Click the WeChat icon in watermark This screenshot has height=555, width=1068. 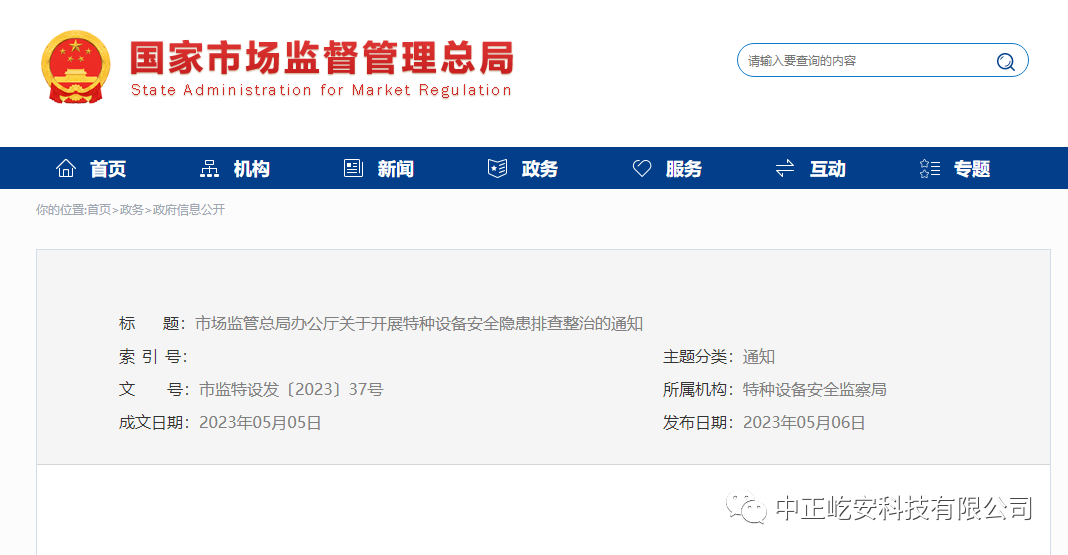click(x=746, y=508)
